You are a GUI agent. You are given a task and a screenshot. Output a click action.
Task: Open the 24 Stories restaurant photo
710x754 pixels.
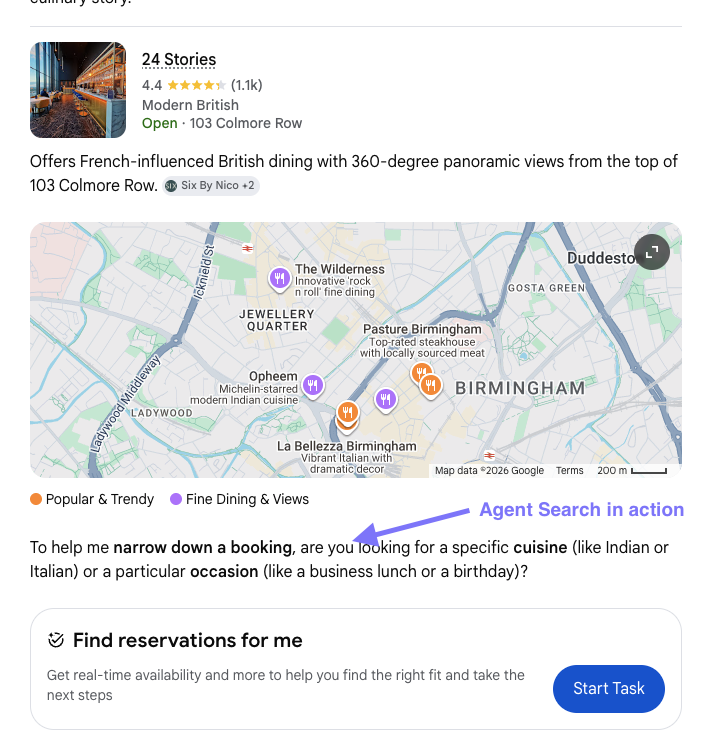[x=78, y=90]
